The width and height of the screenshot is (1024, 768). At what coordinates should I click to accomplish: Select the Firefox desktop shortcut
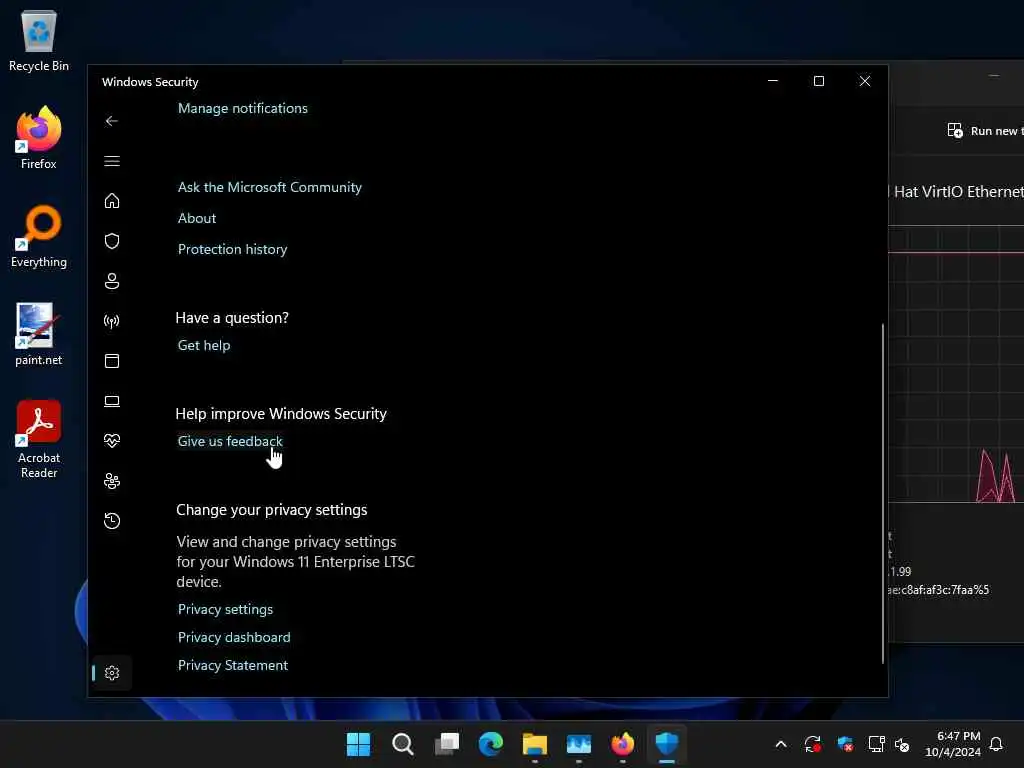pyautogui.click(x=39, y=138)
